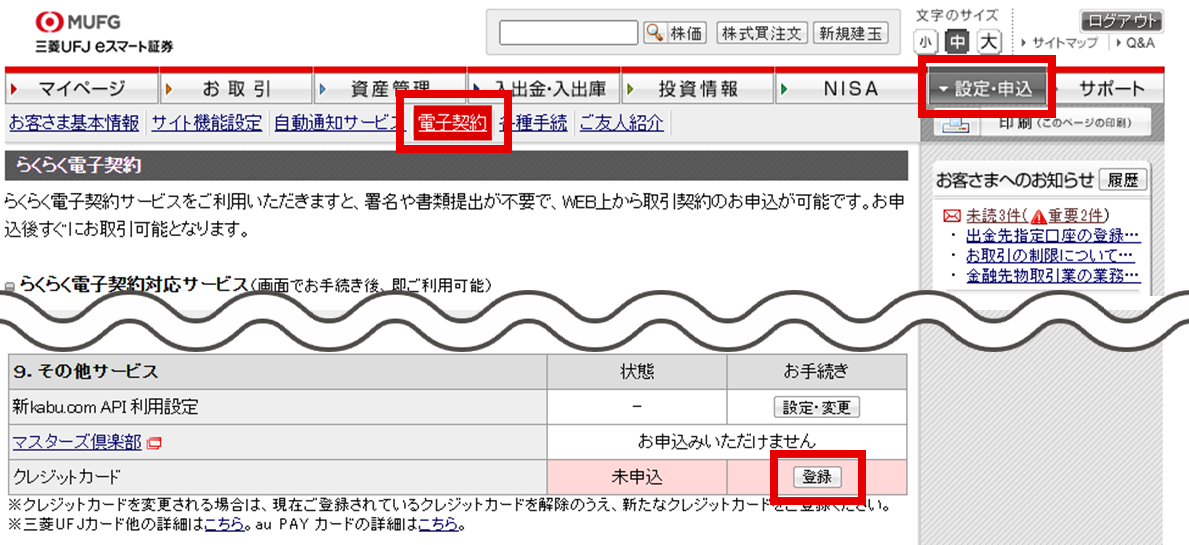The image size is (1189, 545).
Task: Set text size to small (小)
Action: click(926, 42)
